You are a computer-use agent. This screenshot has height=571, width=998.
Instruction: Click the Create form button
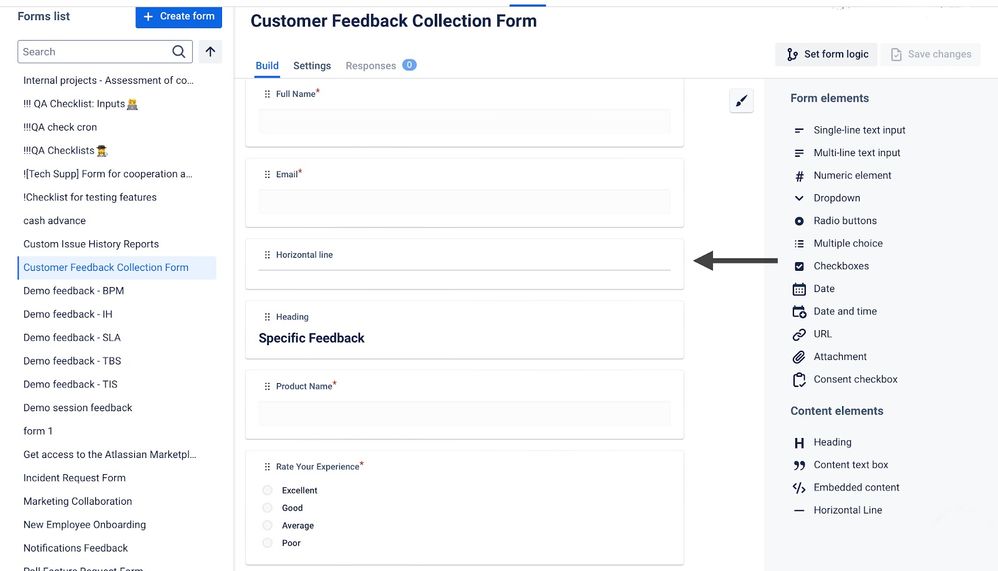click(x=179, y=17)
